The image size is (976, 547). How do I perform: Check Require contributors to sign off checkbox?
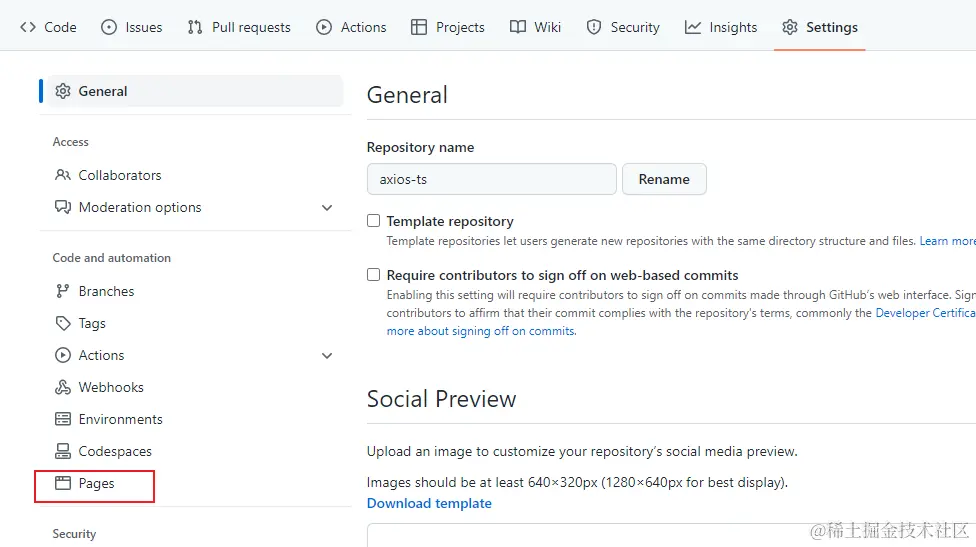coord(373,274)
